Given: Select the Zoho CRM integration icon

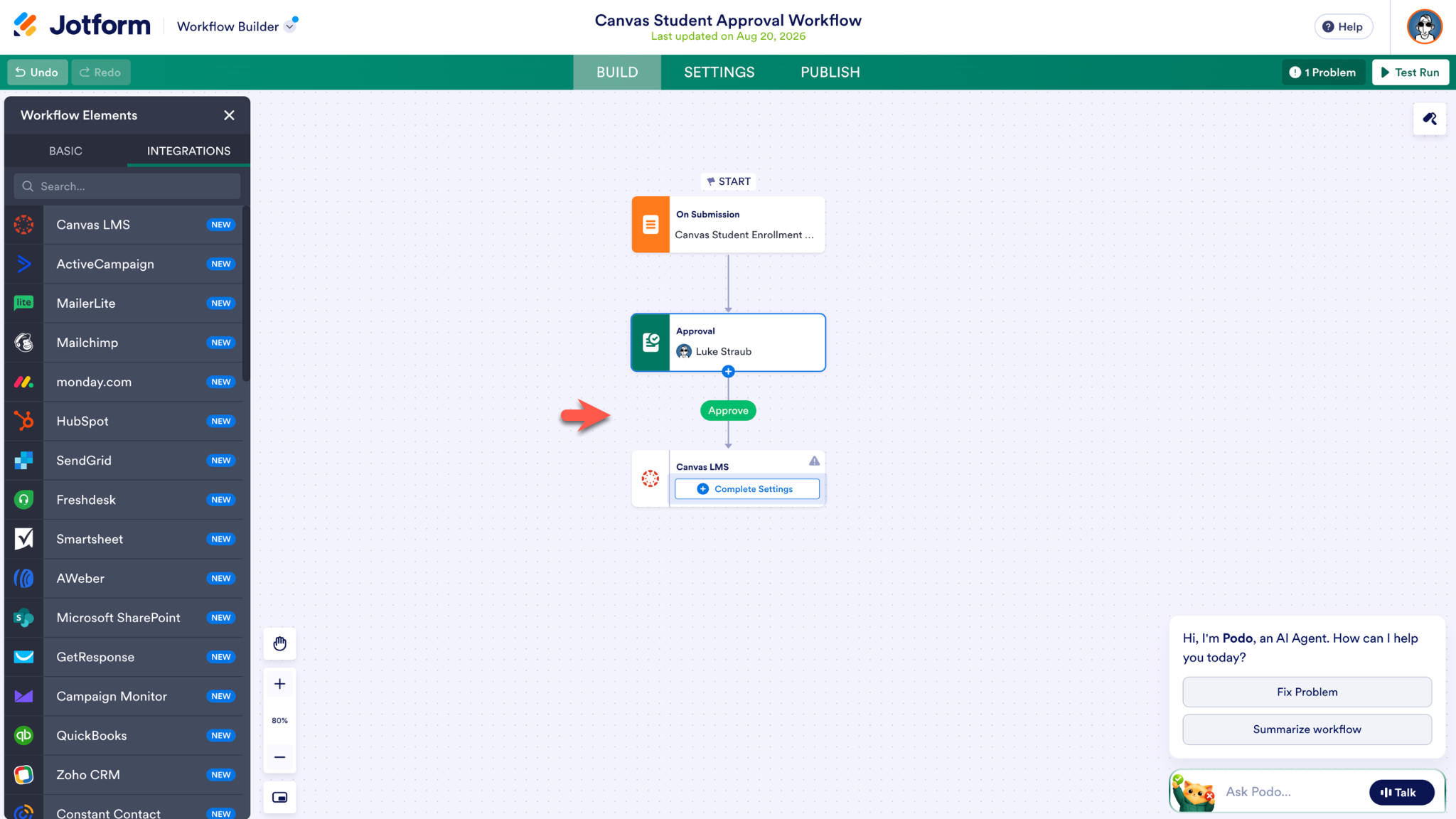Looking at the screenshot, I should [24, 775].
